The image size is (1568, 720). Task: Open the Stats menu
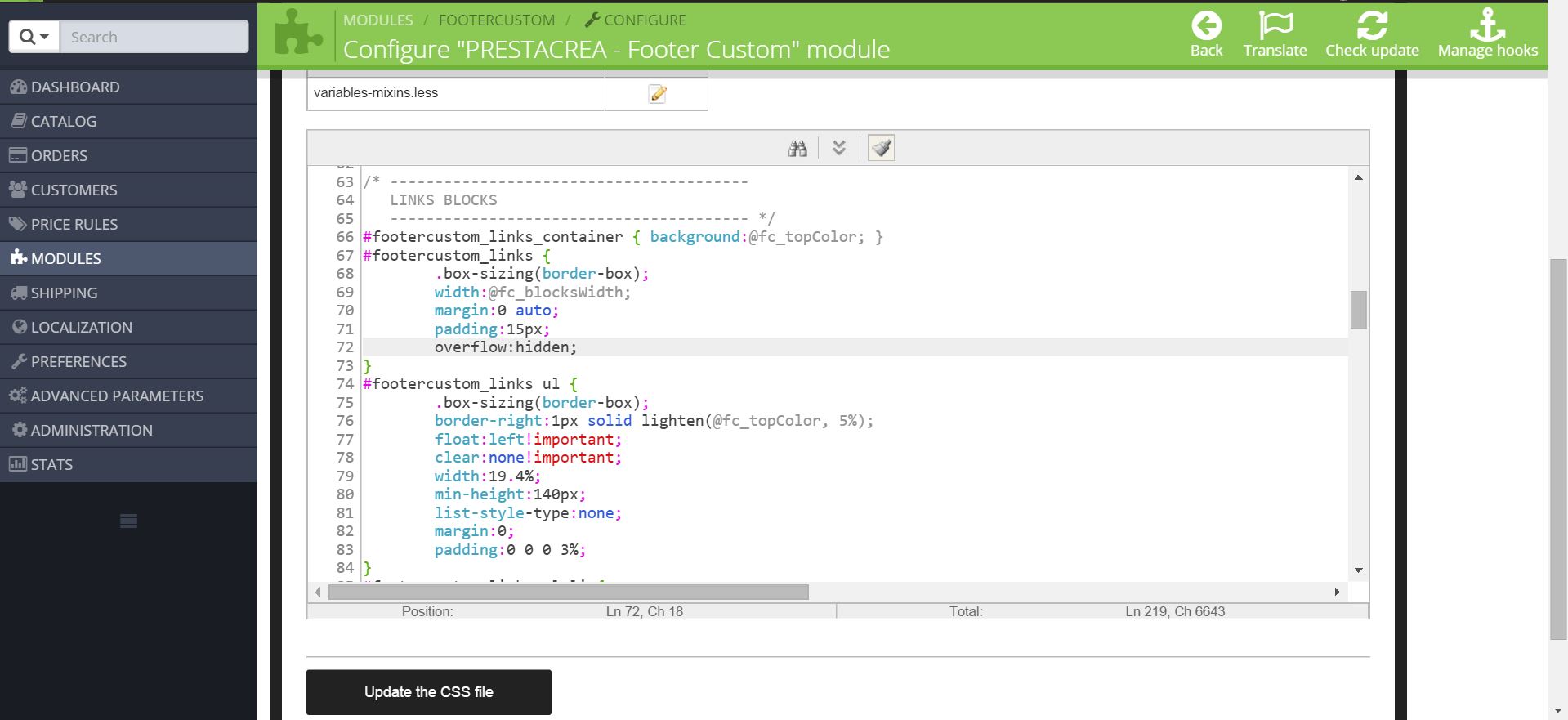(x=128, y=464)
